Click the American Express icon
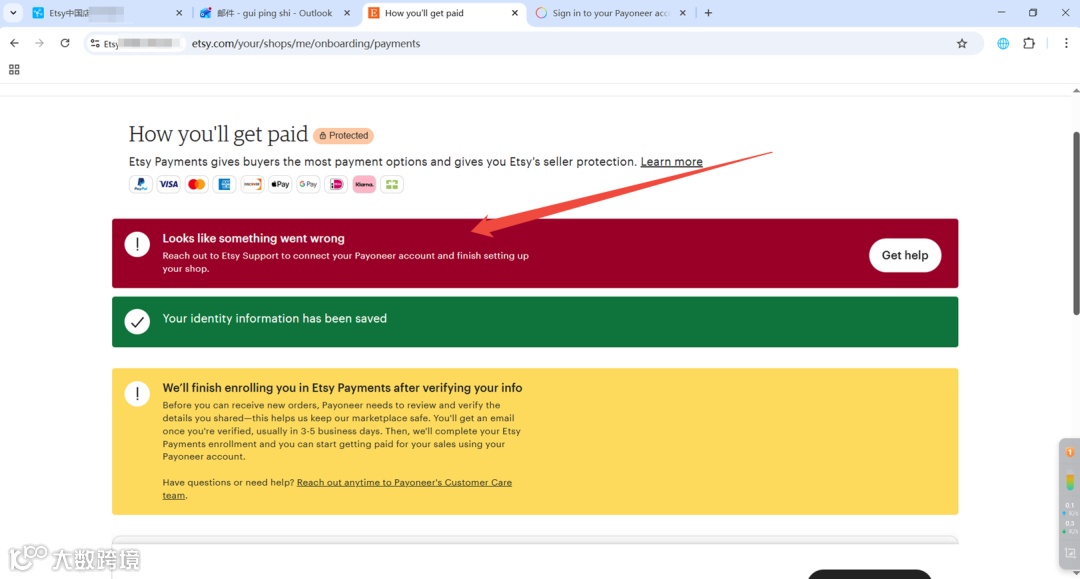Viewport: 1080px width, 579px height. point(225,184)
